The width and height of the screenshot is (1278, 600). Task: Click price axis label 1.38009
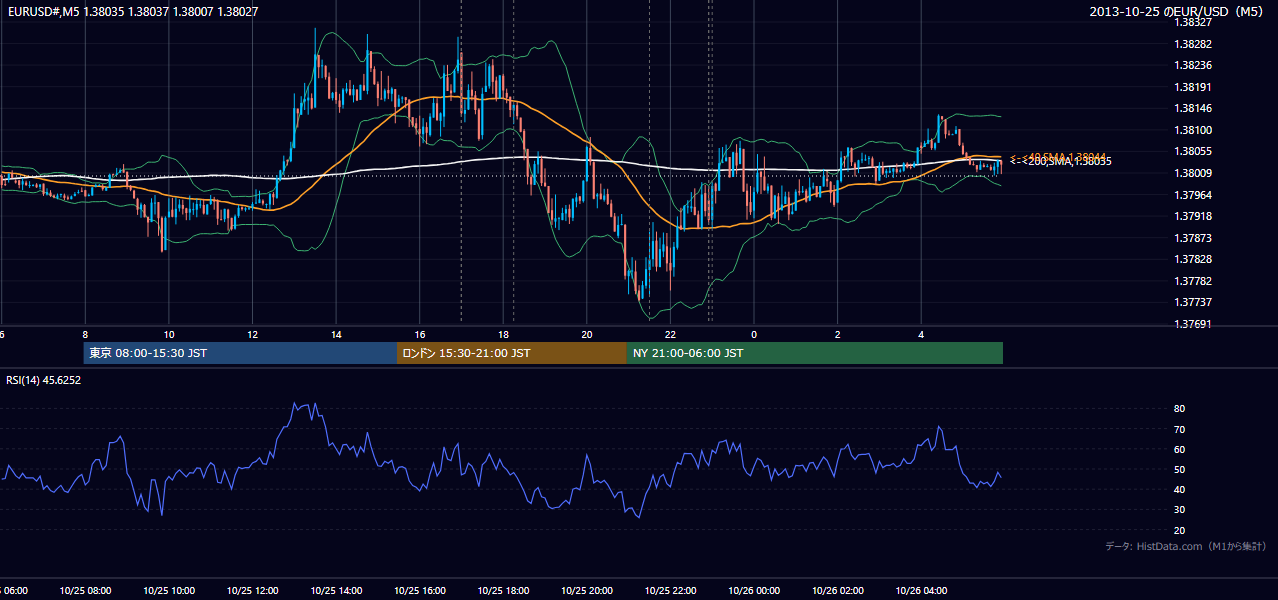click(1193, 173)
